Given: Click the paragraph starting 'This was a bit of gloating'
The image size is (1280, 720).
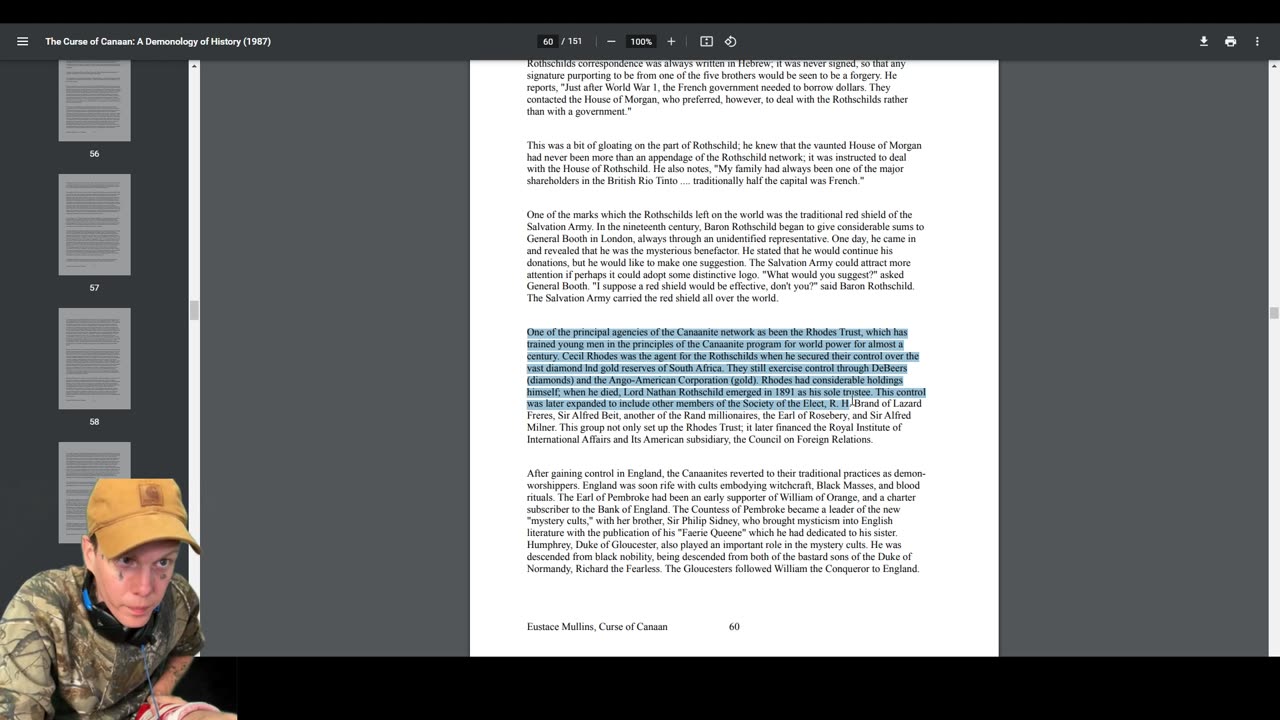Looking at the screenshot, I should click(724, 163).
